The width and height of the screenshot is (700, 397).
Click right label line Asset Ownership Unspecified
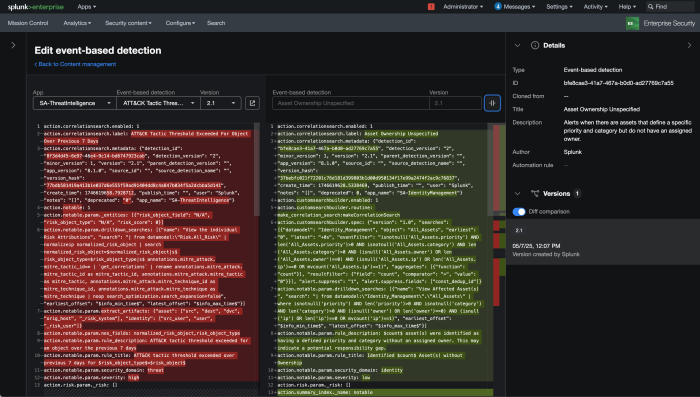point(358,134)
